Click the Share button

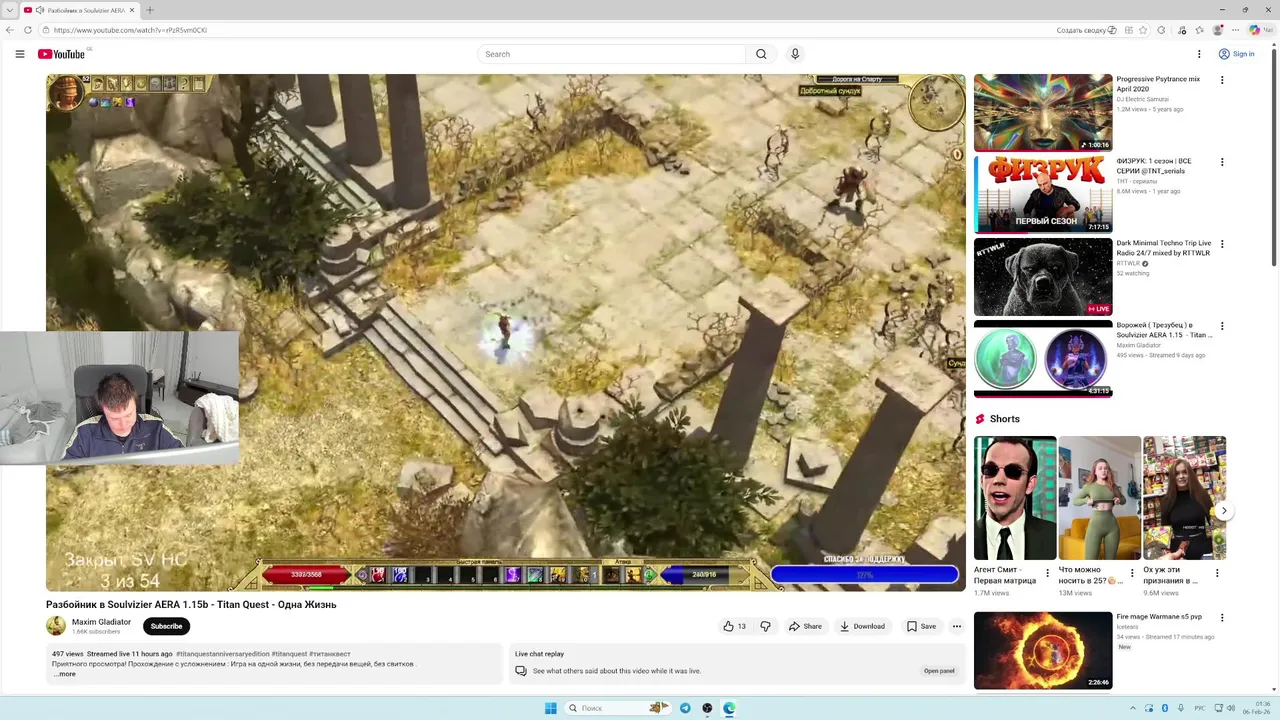(805, 626)
